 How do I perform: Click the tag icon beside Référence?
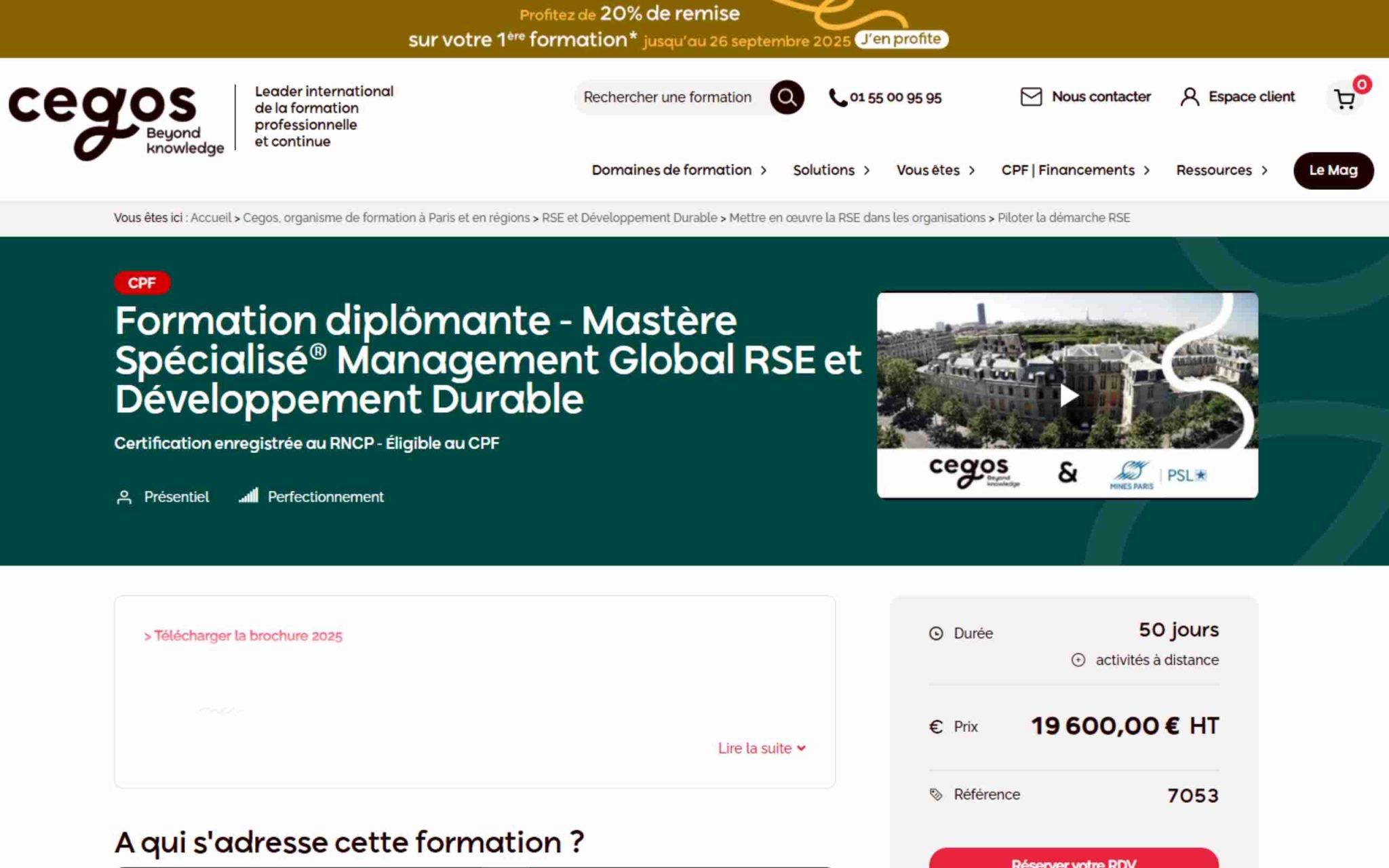click(936, 795)
